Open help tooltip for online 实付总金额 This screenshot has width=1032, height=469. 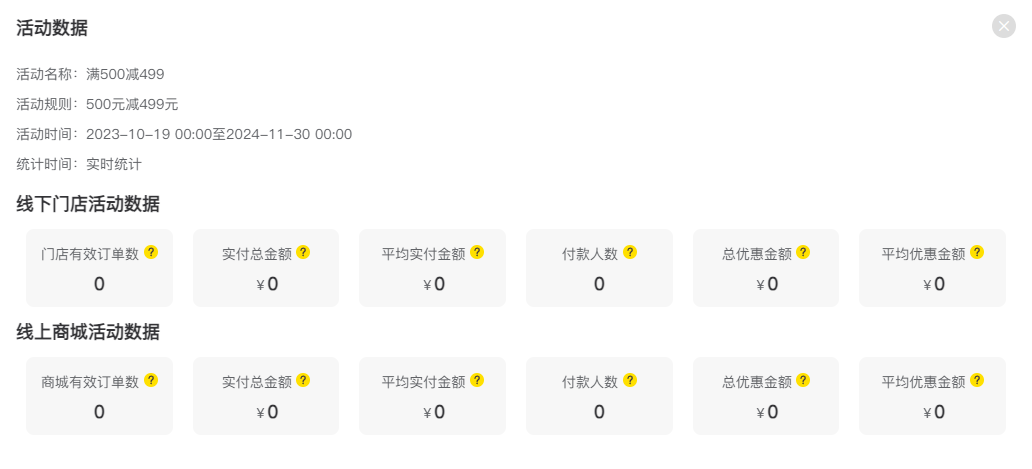pos(303,380)
